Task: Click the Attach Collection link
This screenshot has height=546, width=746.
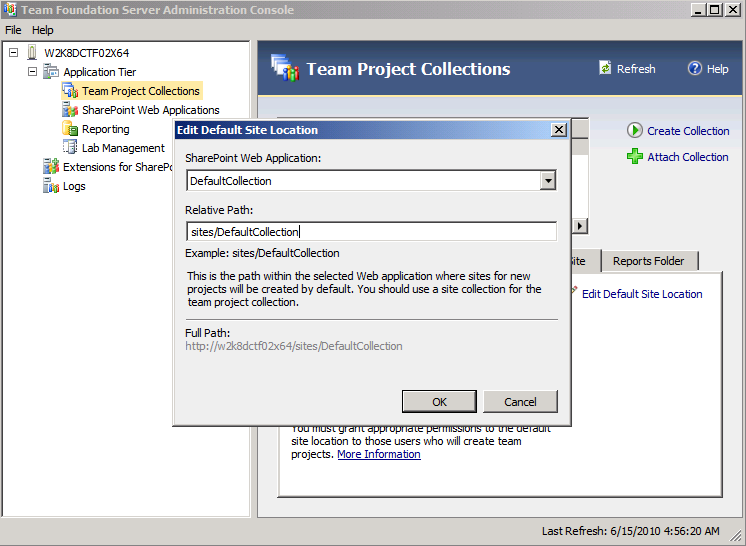Action: [x=687, y=157]
